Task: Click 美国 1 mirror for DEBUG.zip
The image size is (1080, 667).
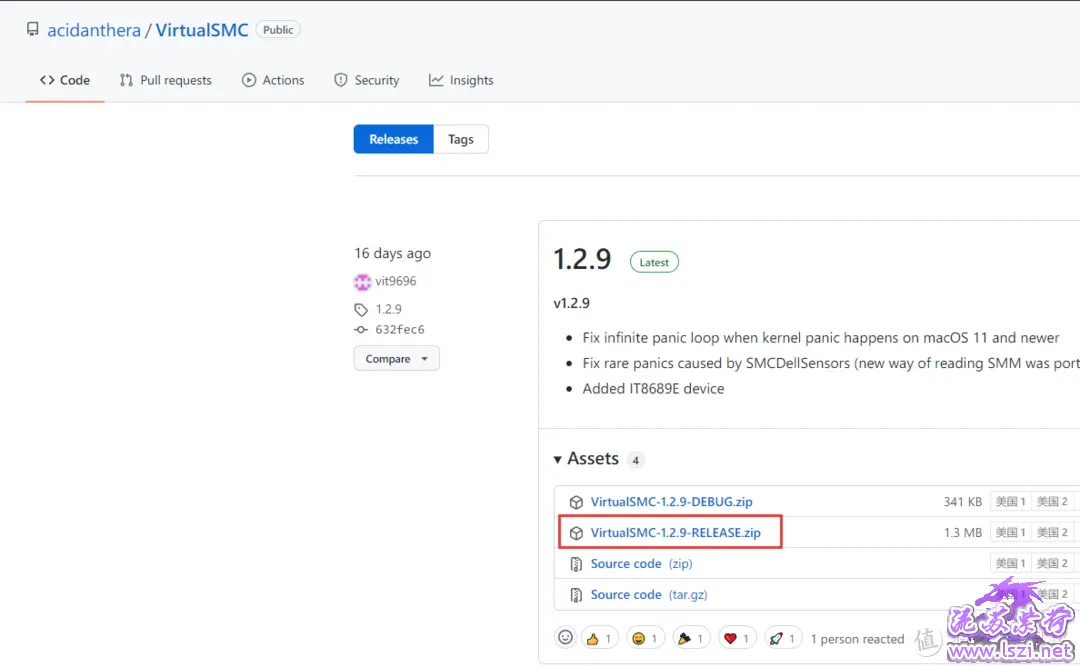Action: pyautogui.click(x=1010, y=502)
